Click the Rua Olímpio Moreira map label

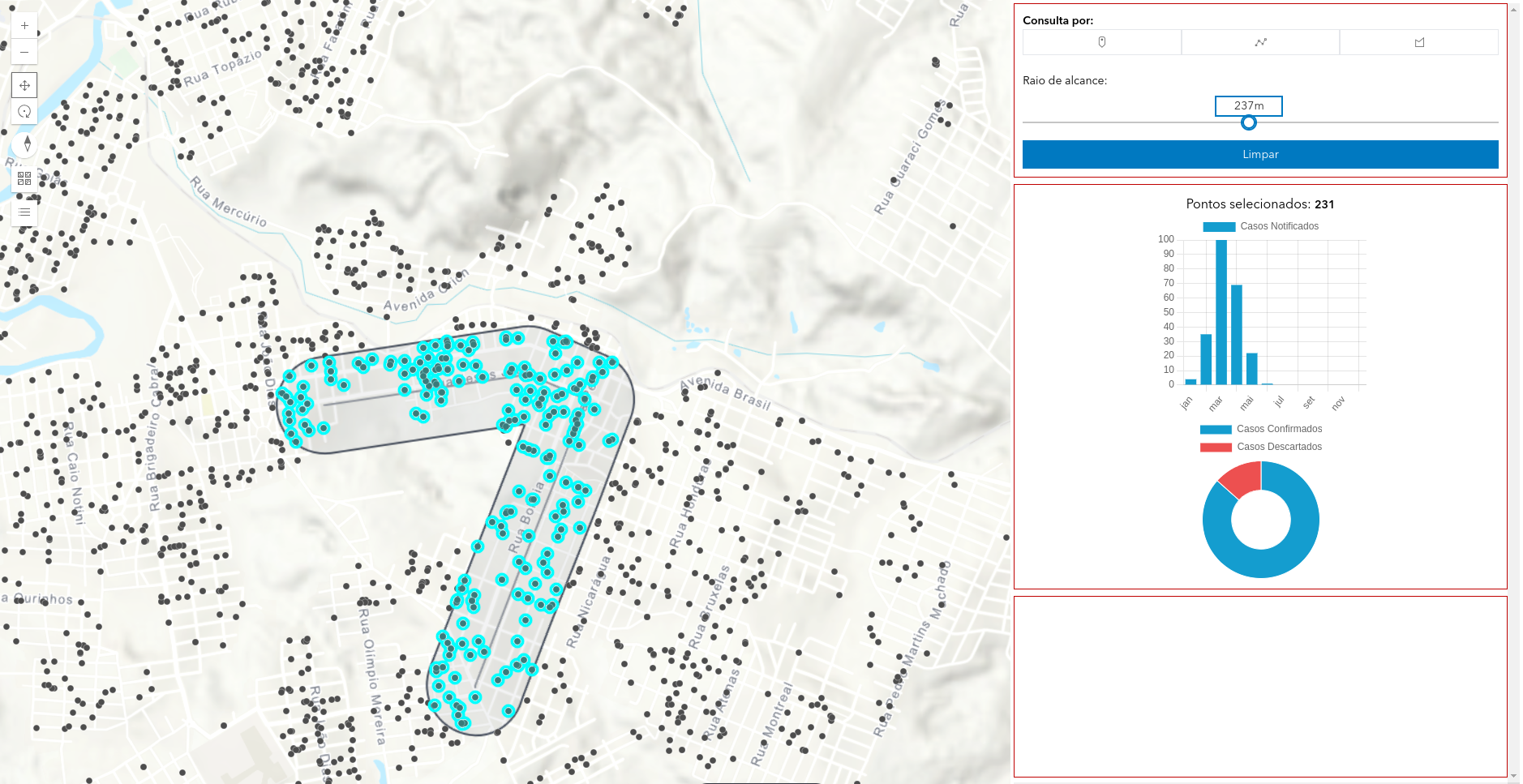pos(371,675)
